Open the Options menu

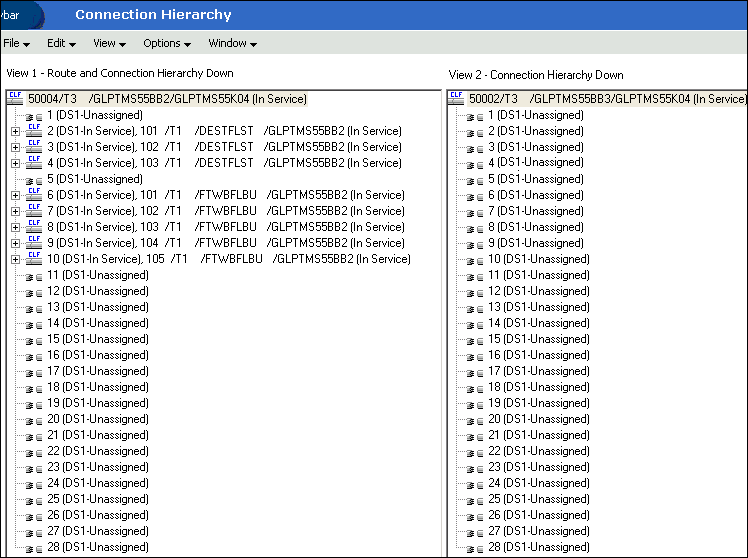tap(166, 43)
